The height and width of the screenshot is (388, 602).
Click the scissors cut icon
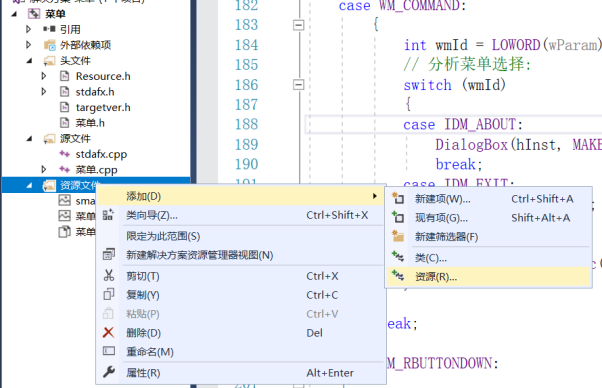[109, 275]
